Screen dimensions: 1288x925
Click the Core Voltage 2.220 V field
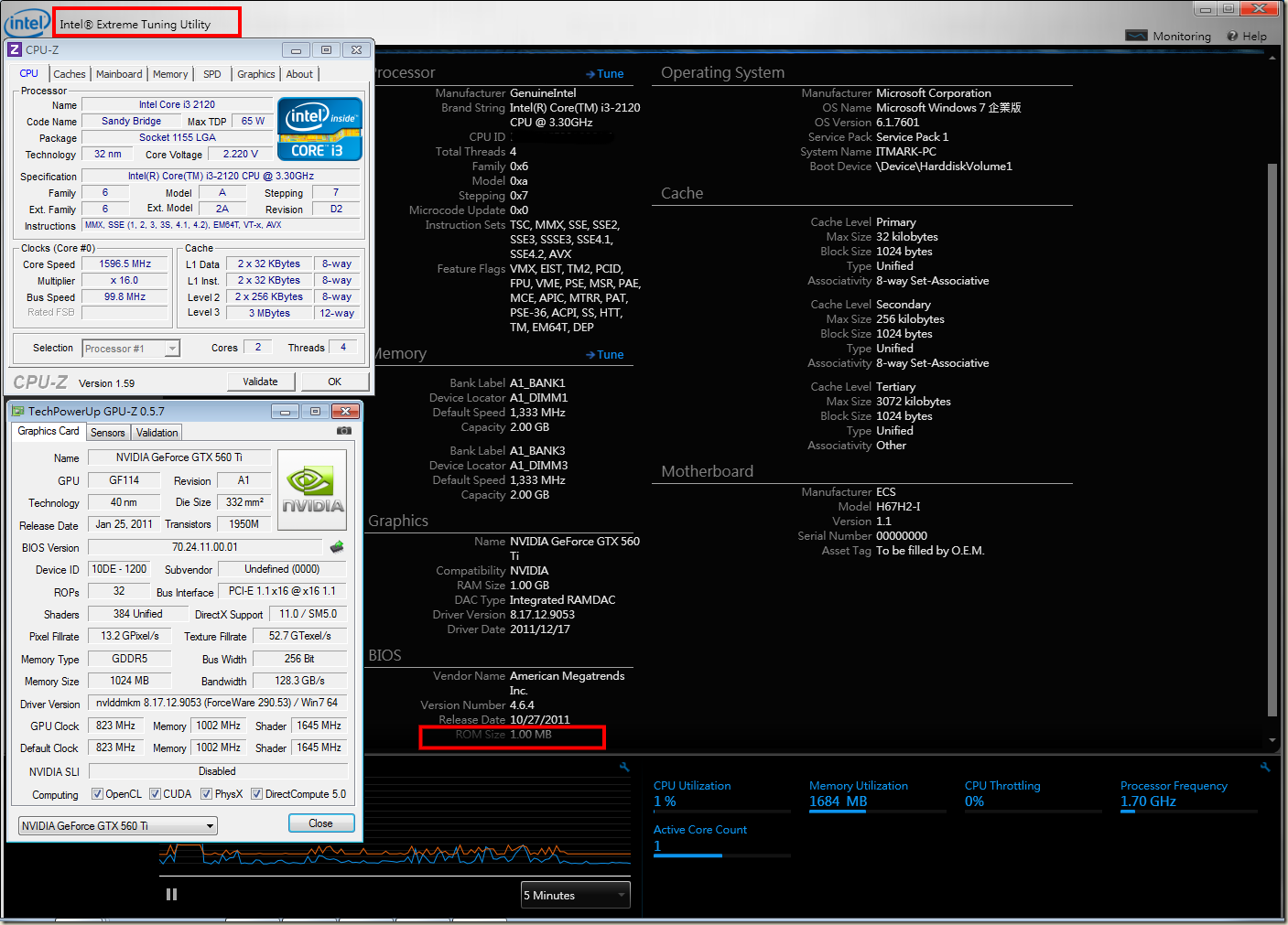(241, 154)
